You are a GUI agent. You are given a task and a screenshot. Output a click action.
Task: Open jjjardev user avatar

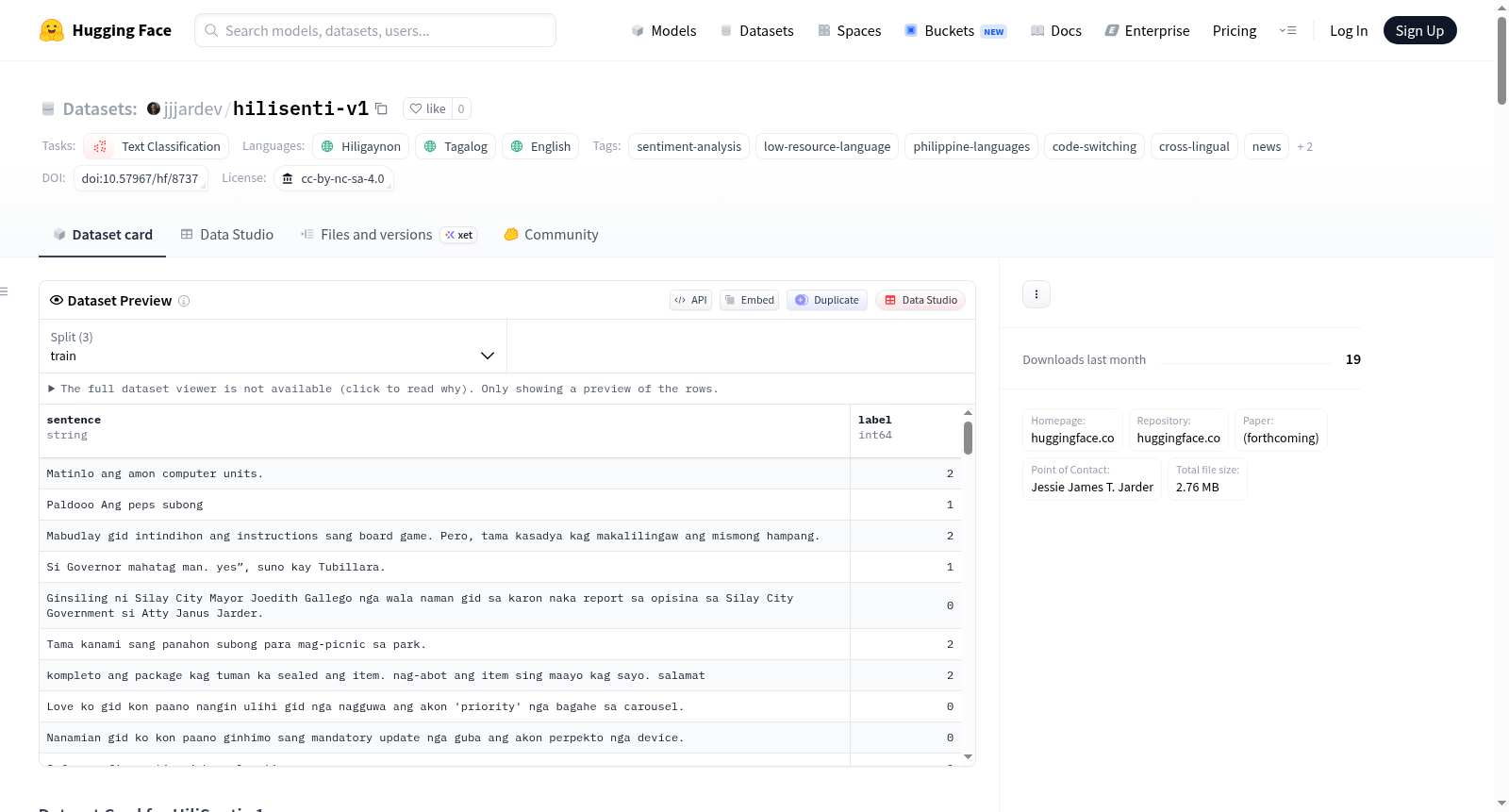click(x=154, y=108)
